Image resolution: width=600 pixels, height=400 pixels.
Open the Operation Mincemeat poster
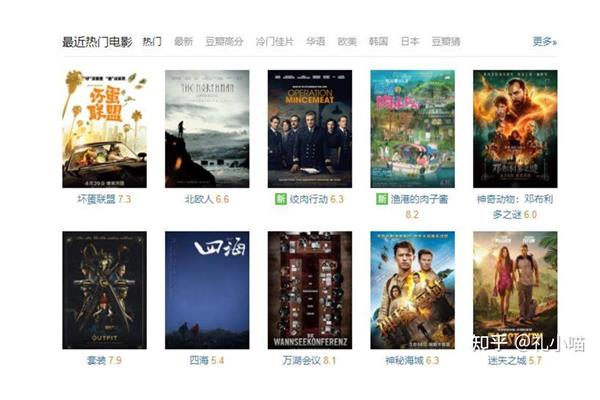coord(310,129)
